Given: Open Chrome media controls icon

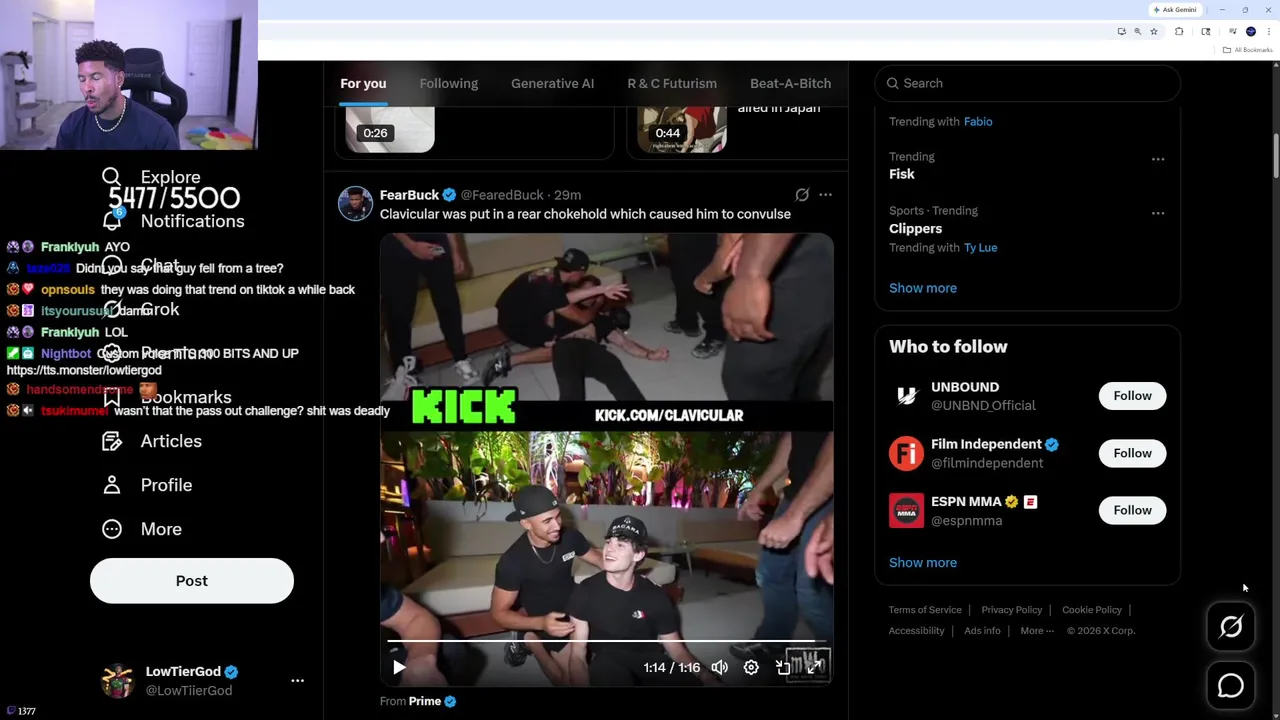Looking at the screenshot, I should coord(1233,31).
